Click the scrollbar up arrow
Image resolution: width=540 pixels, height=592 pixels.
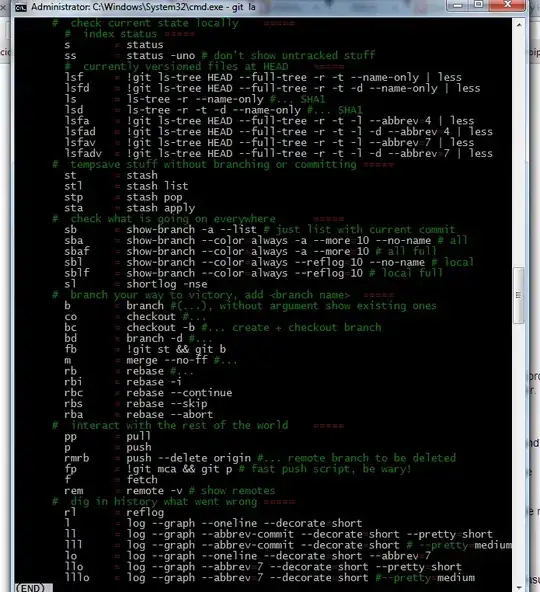[519, 25]
